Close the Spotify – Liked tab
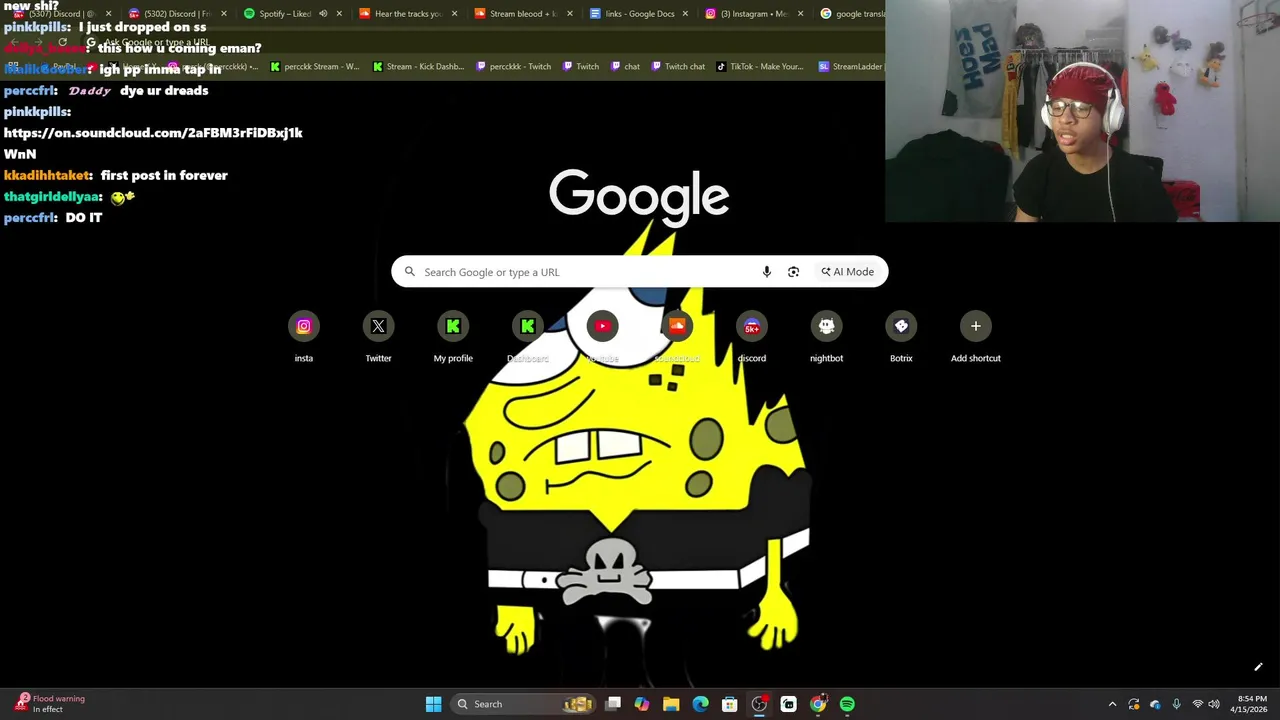The image size is (1280, 720). pyautogui.click(x=339, y=14)
